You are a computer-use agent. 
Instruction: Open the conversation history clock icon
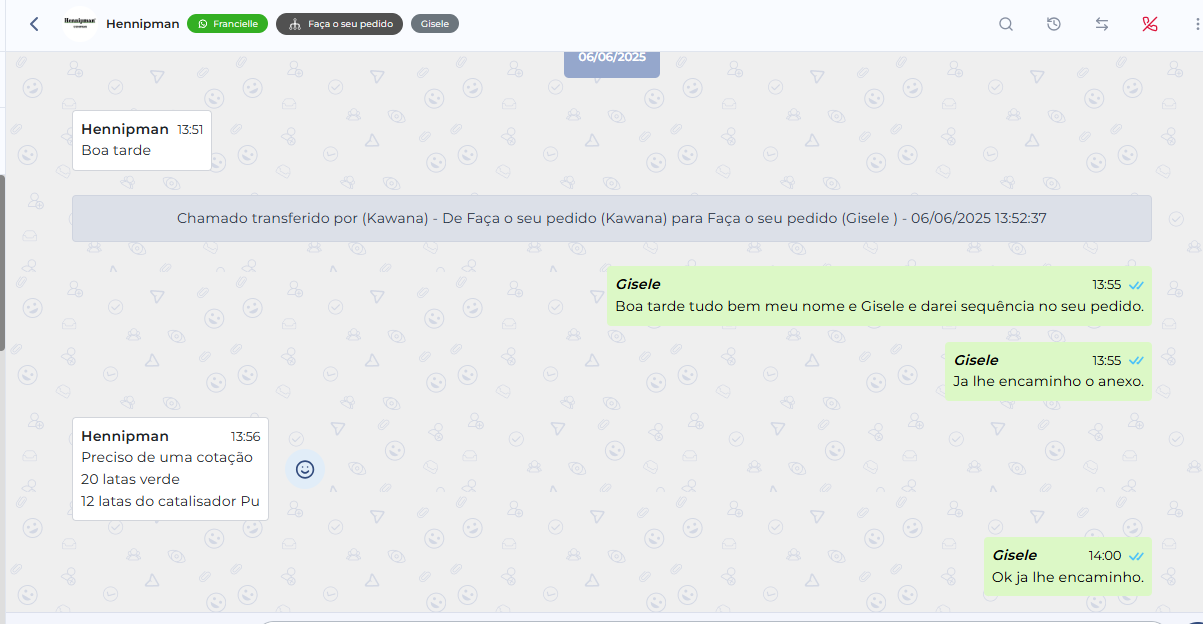click(1054, 24)
